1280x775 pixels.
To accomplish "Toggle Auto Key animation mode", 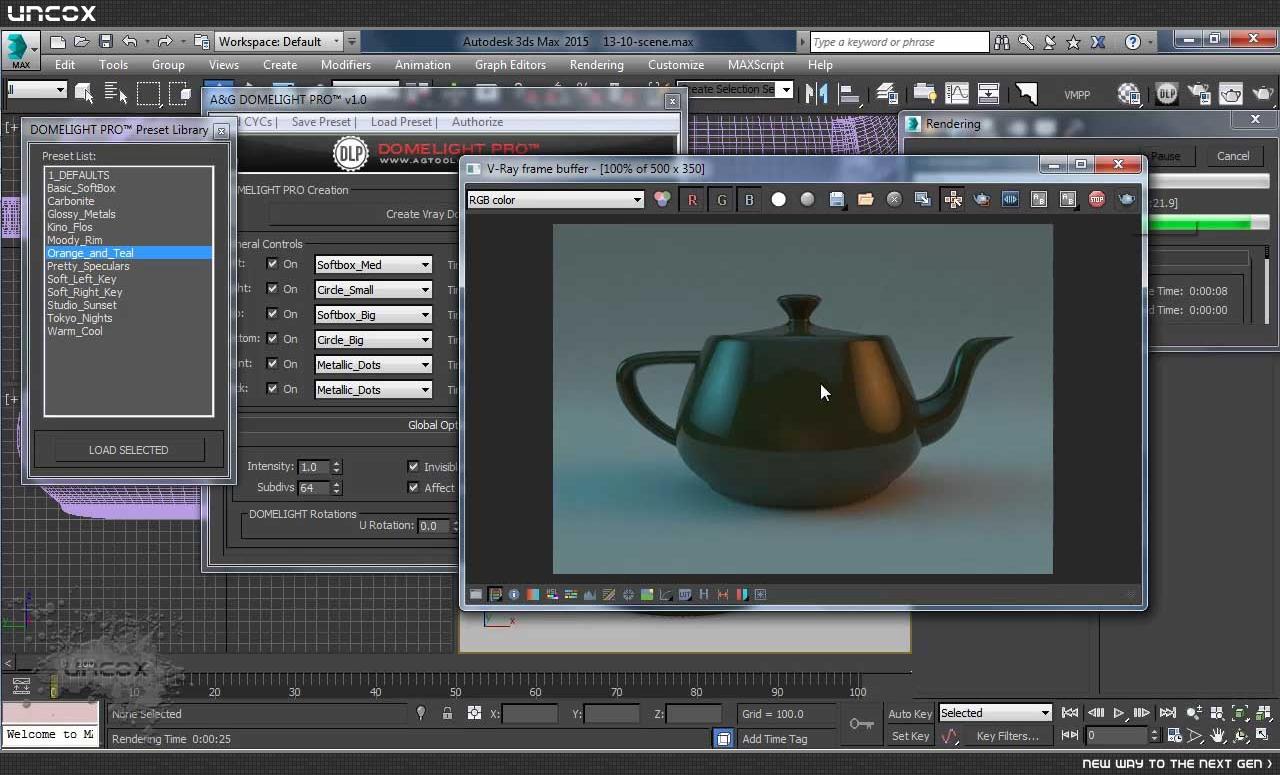I will [910, 714].
